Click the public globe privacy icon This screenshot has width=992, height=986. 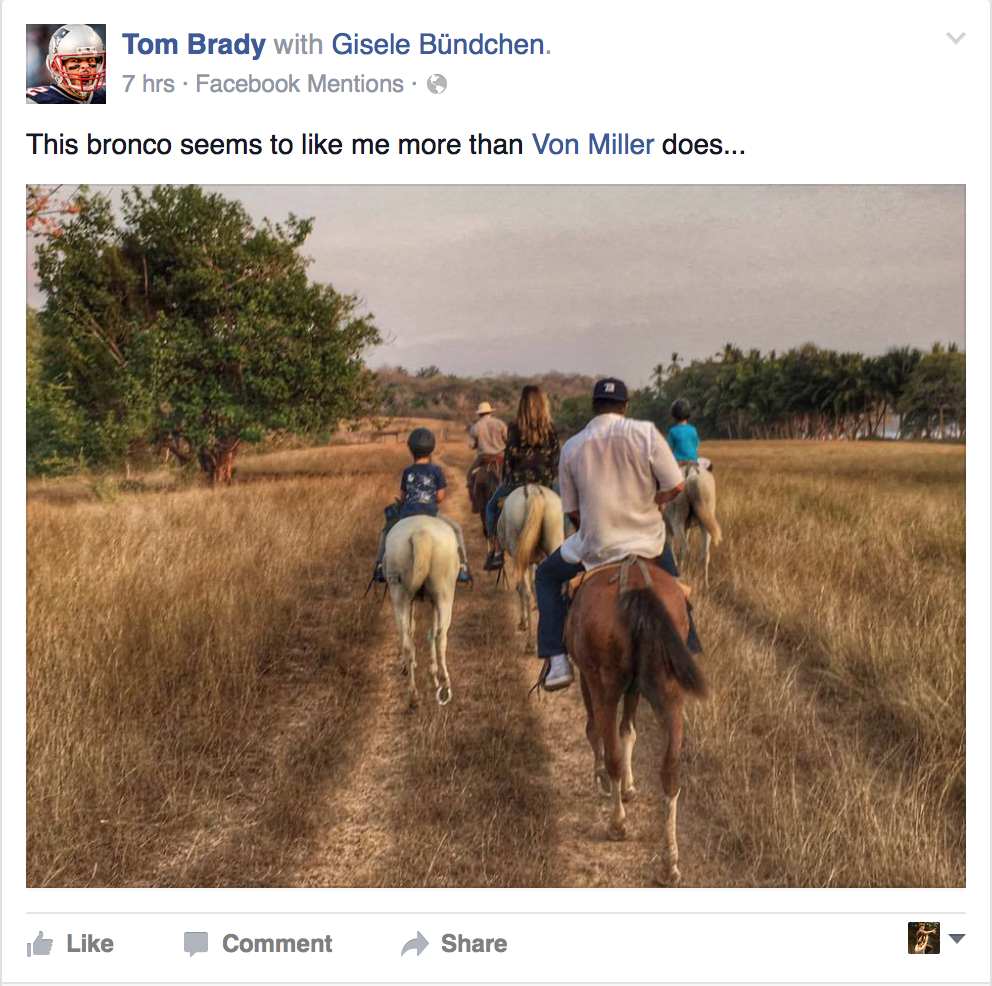(437, 84)
